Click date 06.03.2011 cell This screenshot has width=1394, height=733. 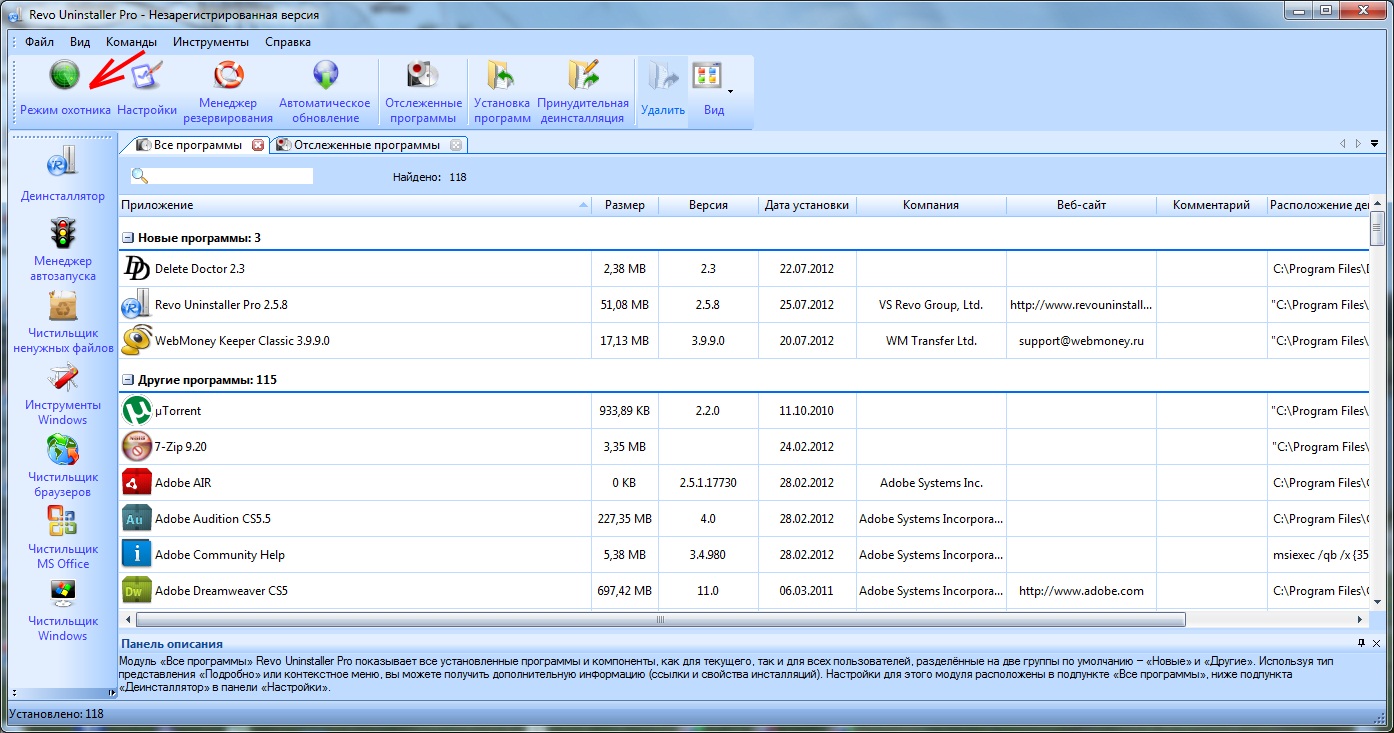807,591
